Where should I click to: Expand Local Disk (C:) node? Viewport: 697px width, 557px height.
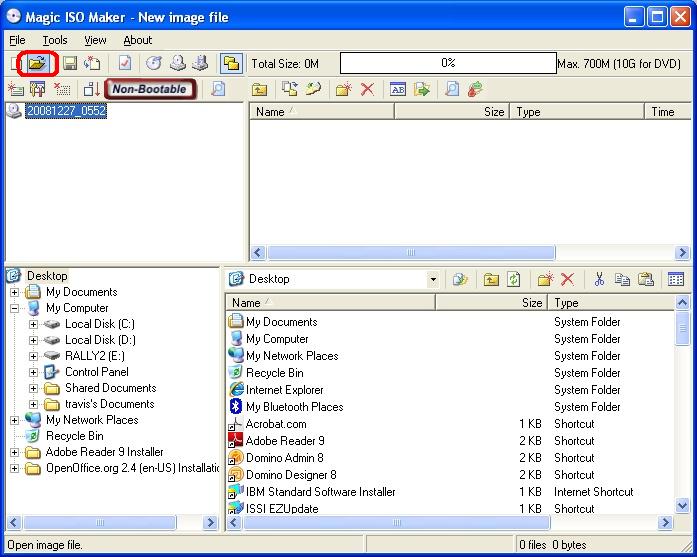[33, 325]
